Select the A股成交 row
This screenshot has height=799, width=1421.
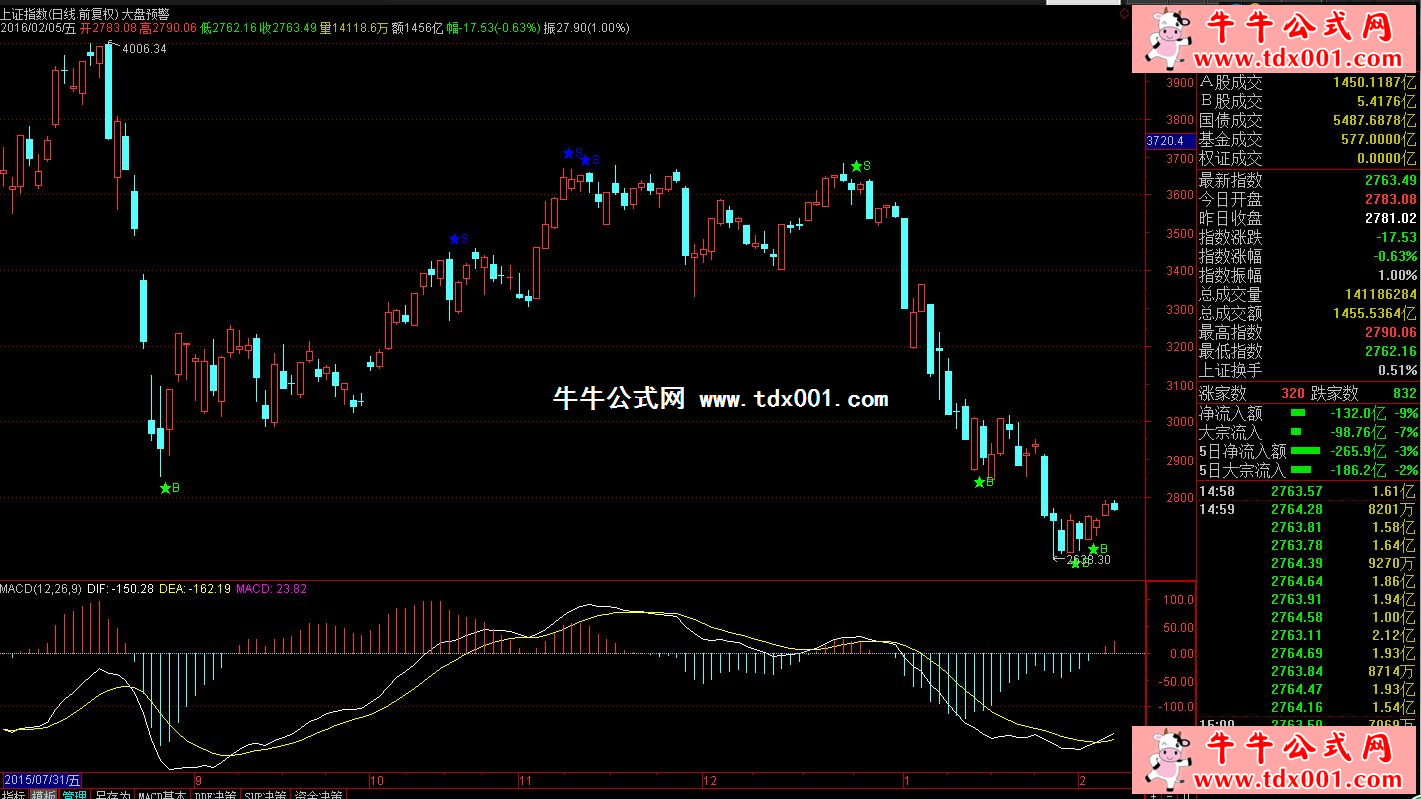click(1308, 83)
